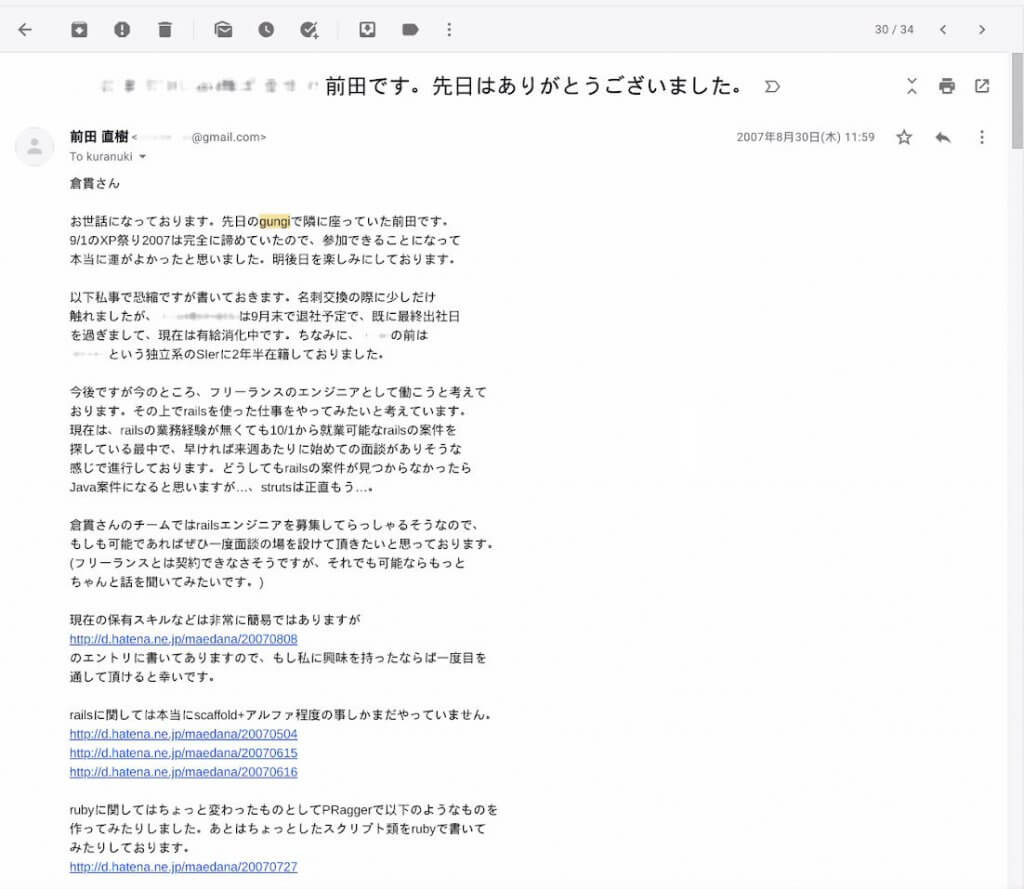
Task: Open the maedana/20070808 hatena link
Action: pyautogui.click(x=183, y=639)
